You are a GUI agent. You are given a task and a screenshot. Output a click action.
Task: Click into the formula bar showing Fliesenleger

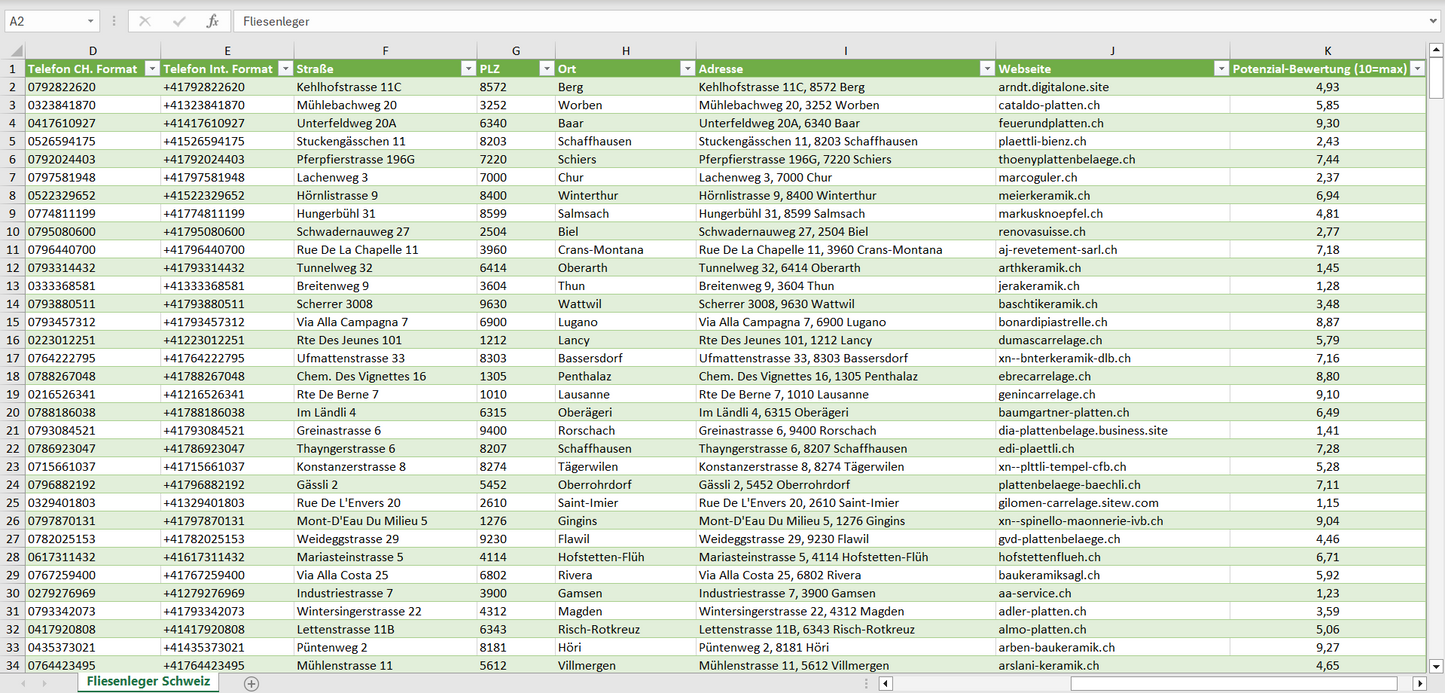(800, 21)
